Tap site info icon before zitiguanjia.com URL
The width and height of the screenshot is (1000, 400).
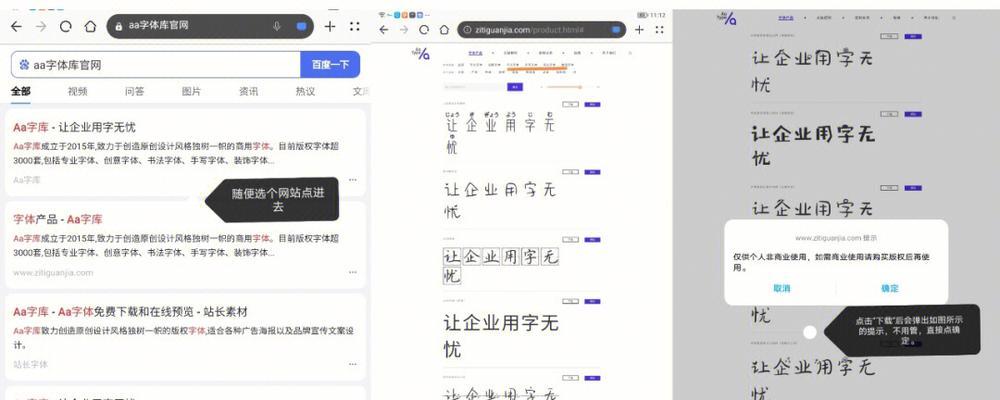(x=467, y=30)
